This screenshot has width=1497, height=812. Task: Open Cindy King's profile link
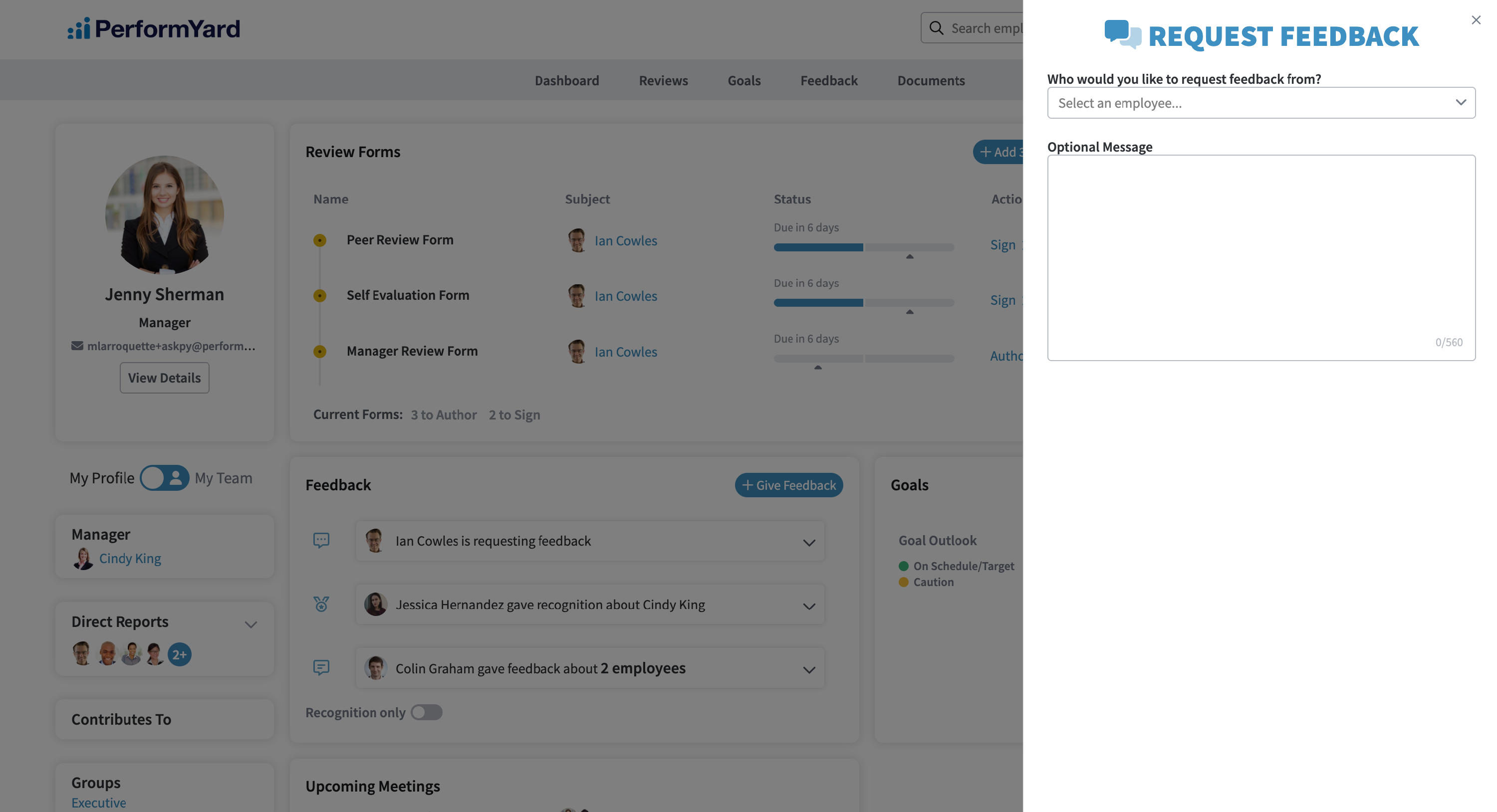130,558
